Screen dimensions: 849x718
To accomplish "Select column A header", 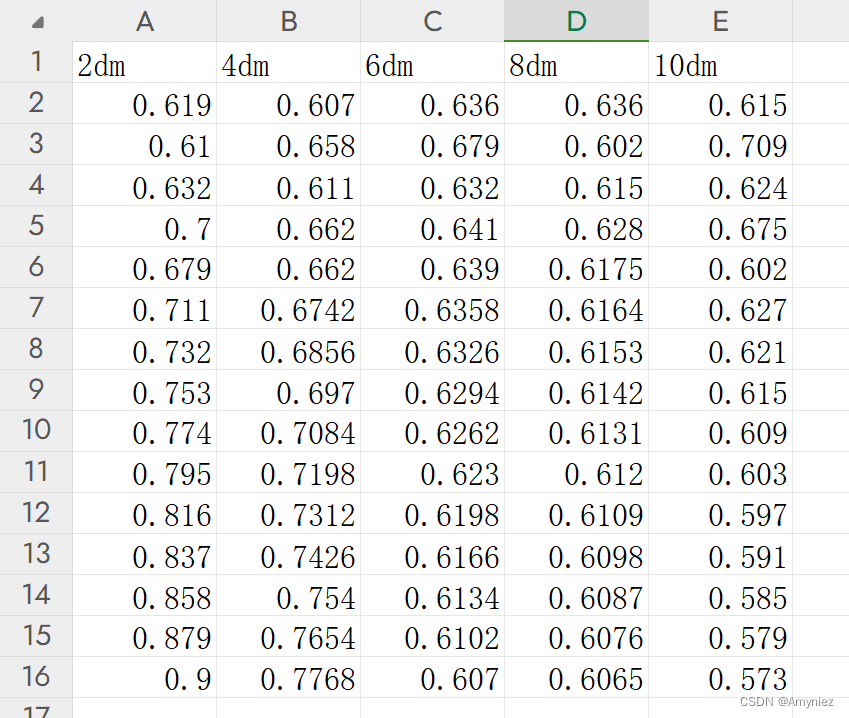I will (144, 21).
